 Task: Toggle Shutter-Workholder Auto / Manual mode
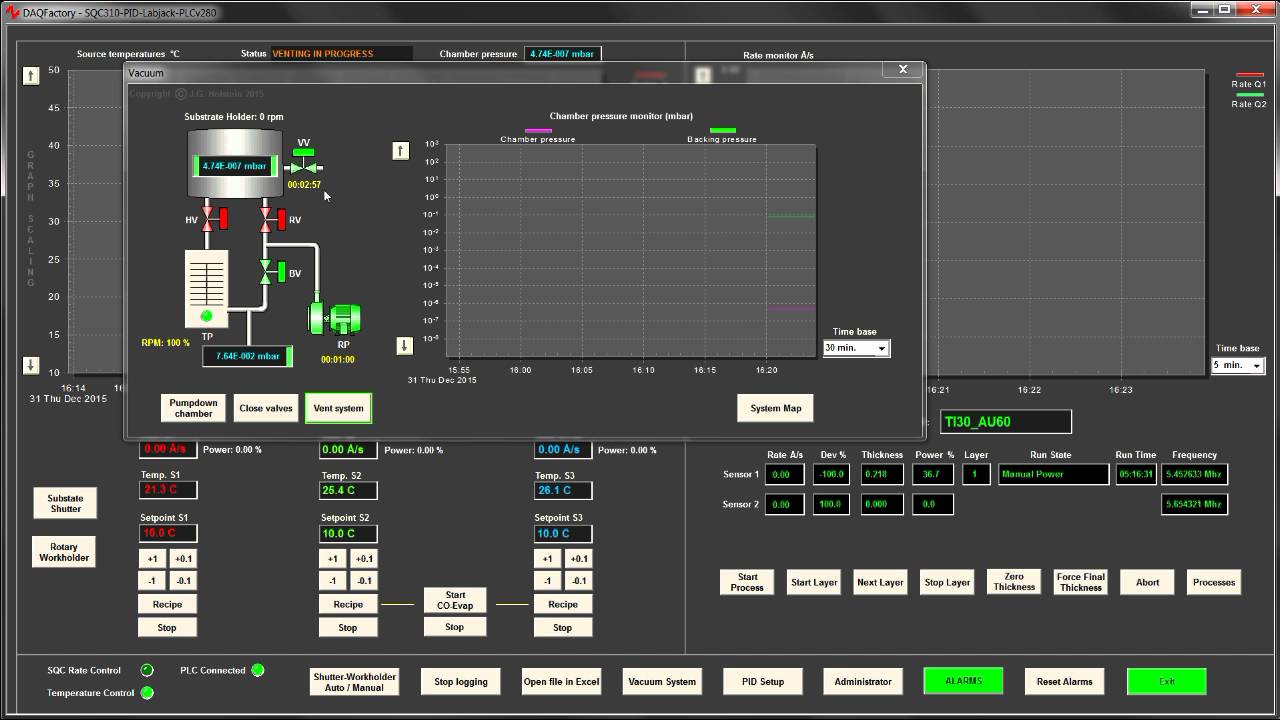coord(354,682)
